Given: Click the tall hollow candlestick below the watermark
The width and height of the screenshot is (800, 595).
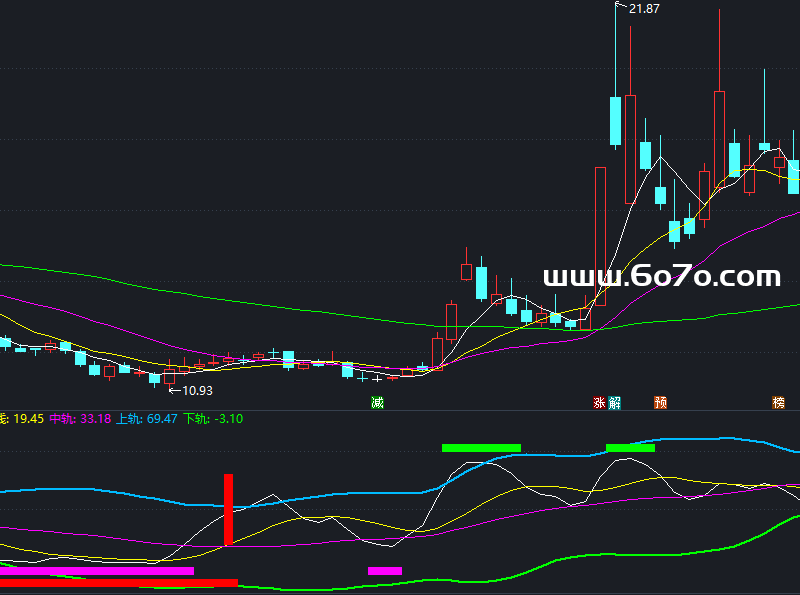Looking at the screenshot, I should point(600,235).
